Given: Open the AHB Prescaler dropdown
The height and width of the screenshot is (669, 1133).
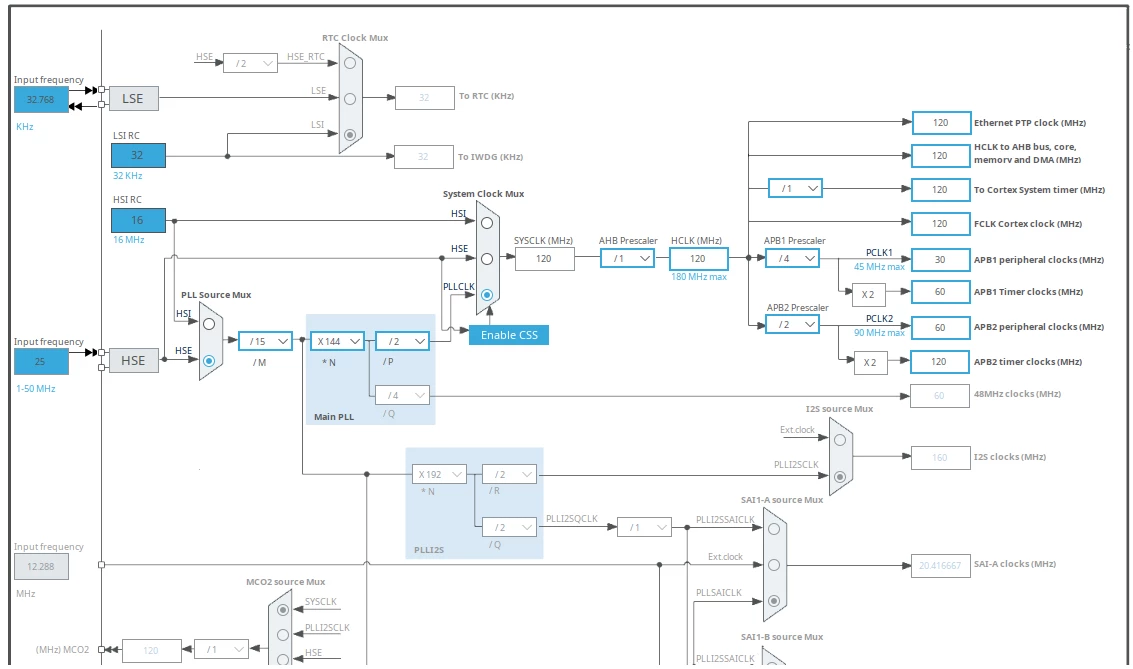Looking at the screenshot, I should 627,258.
